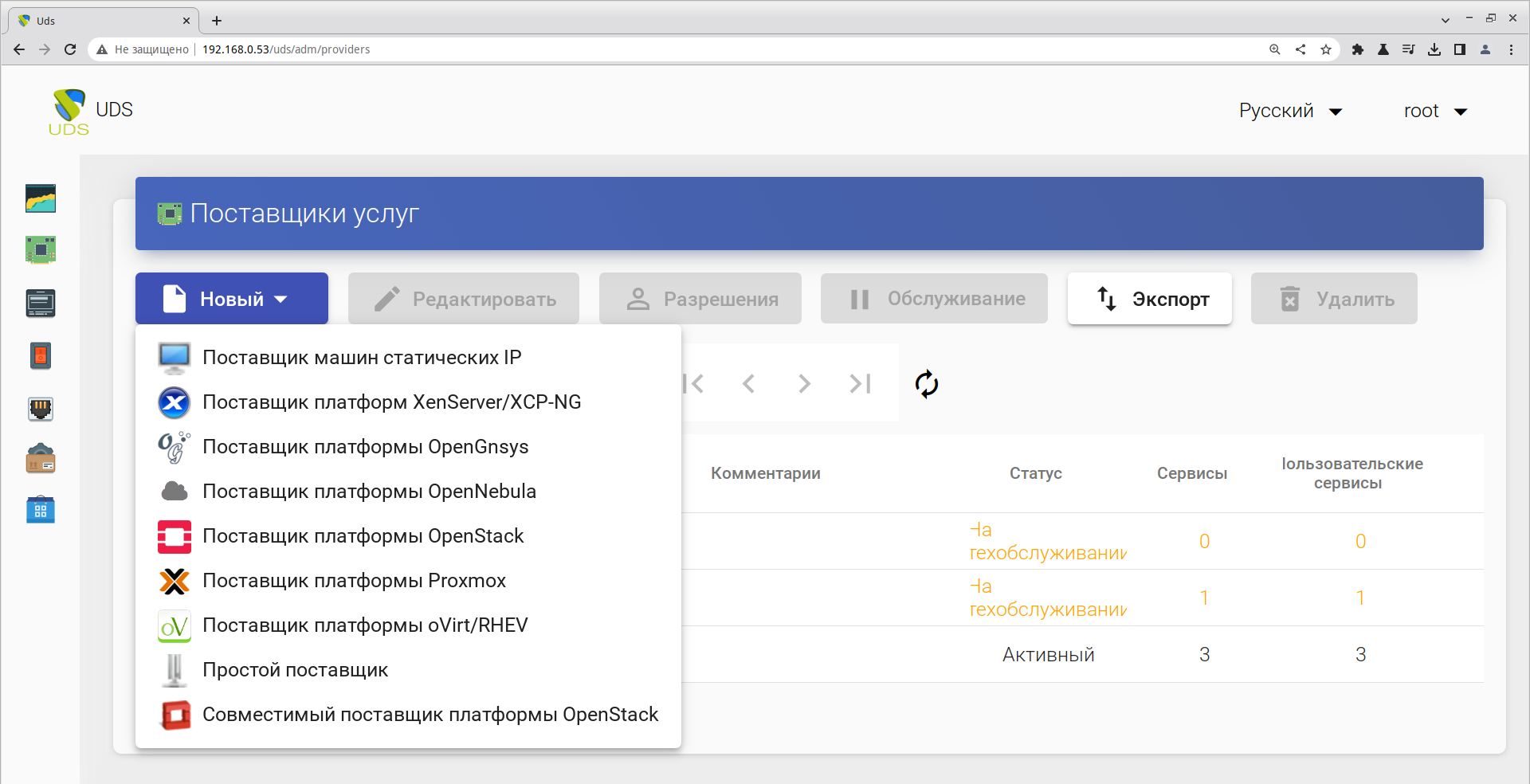
Task: Open the network connectivity icon in sidebar
Action: (x=41, y=409)
